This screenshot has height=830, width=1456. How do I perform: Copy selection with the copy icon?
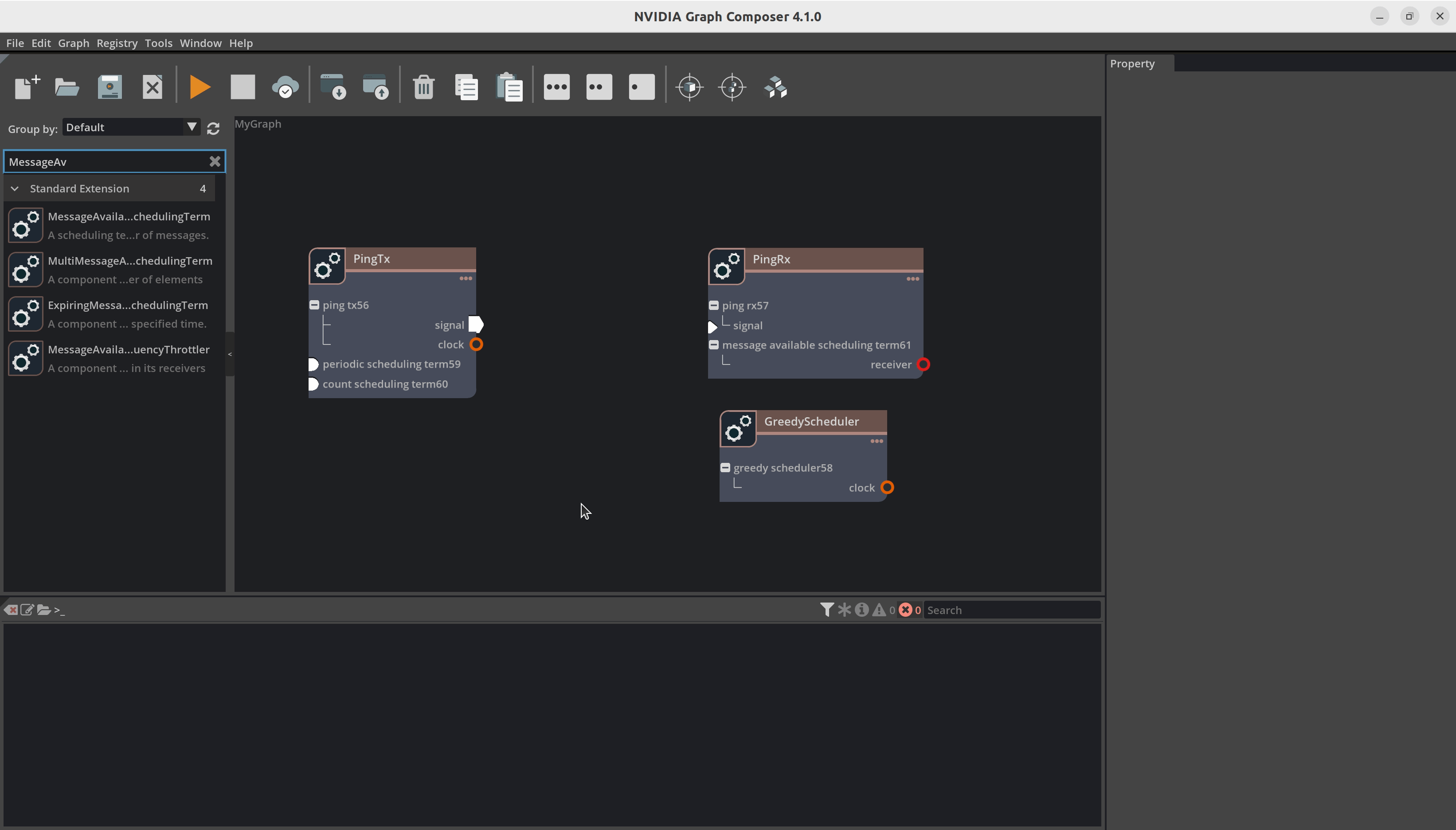(x=467, y=87)
